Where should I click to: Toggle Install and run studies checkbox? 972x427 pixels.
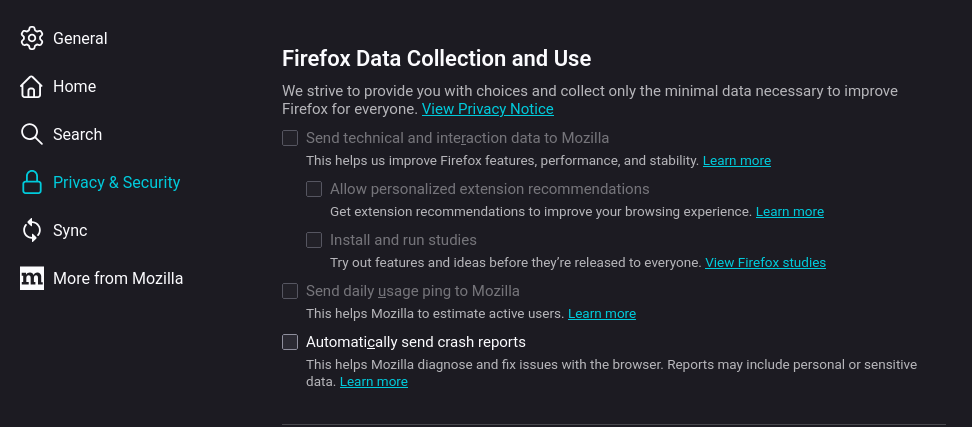coord(314,240)
